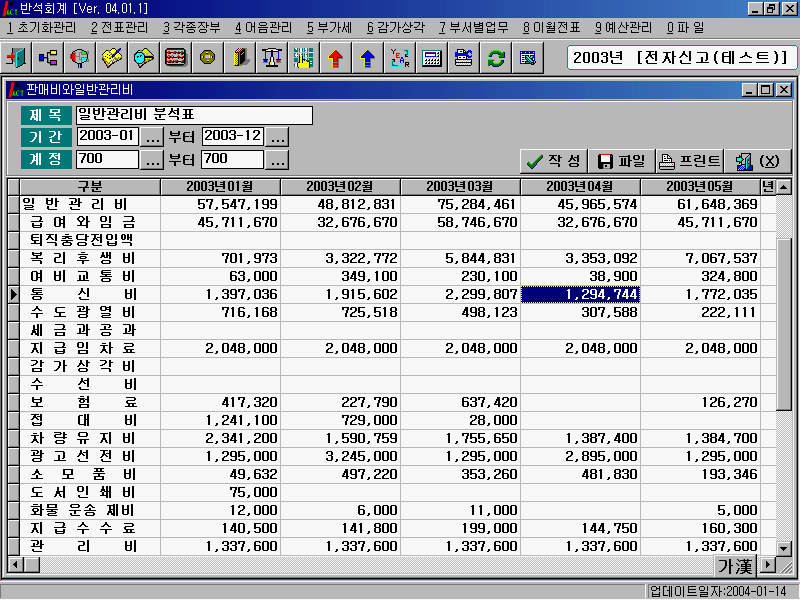800x600 pixels.
Task: Open the 5 부가세 menu
Action: point(329,28)
